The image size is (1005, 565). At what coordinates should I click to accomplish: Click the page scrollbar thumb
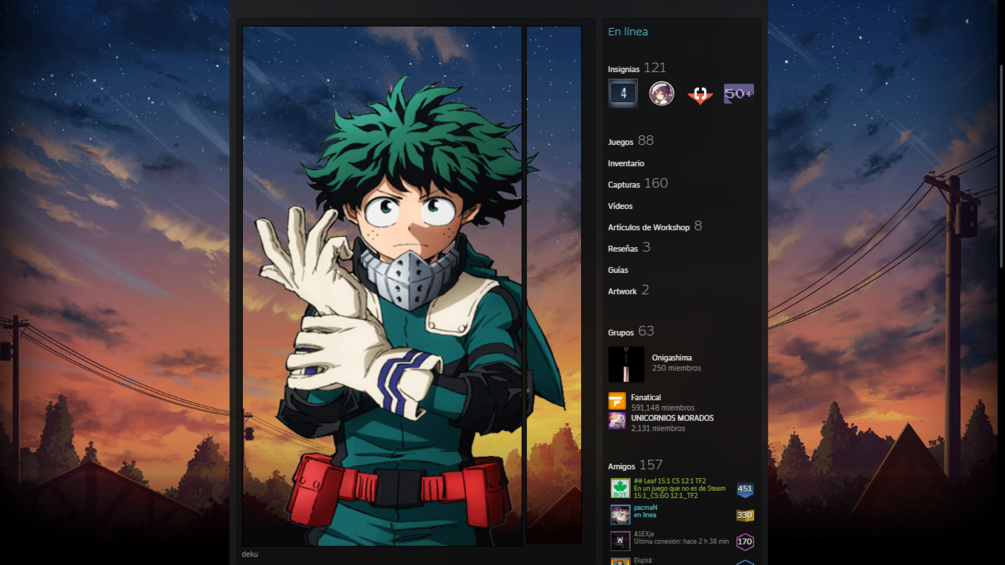point(1001,167)
